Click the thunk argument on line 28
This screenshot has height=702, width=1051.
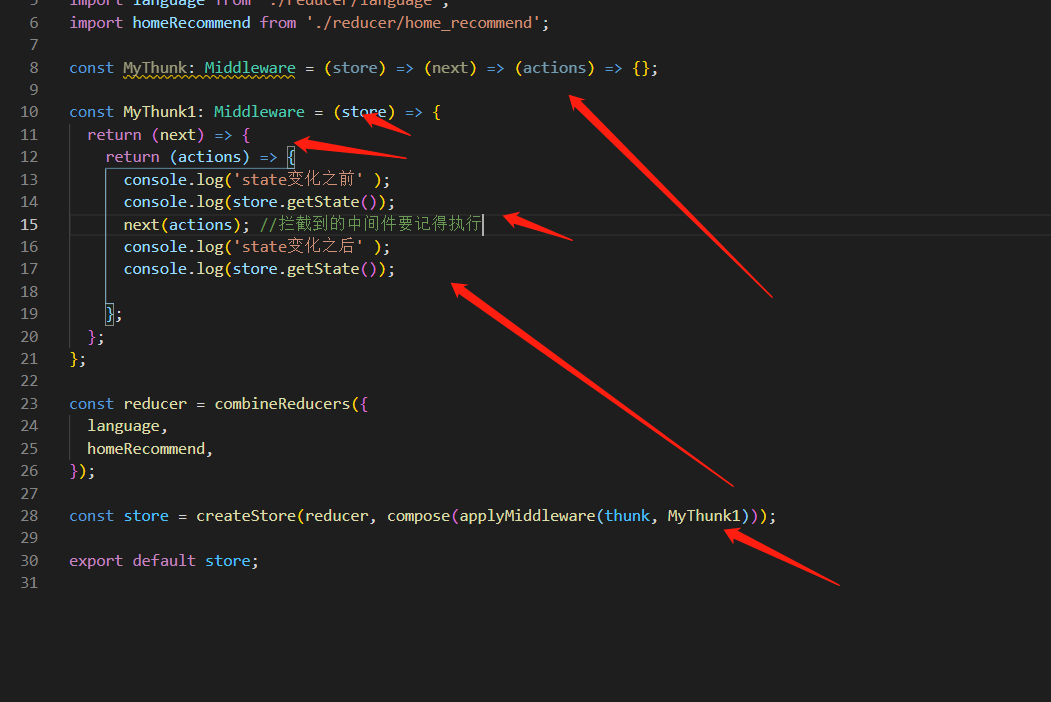click(x=627, y=516)
